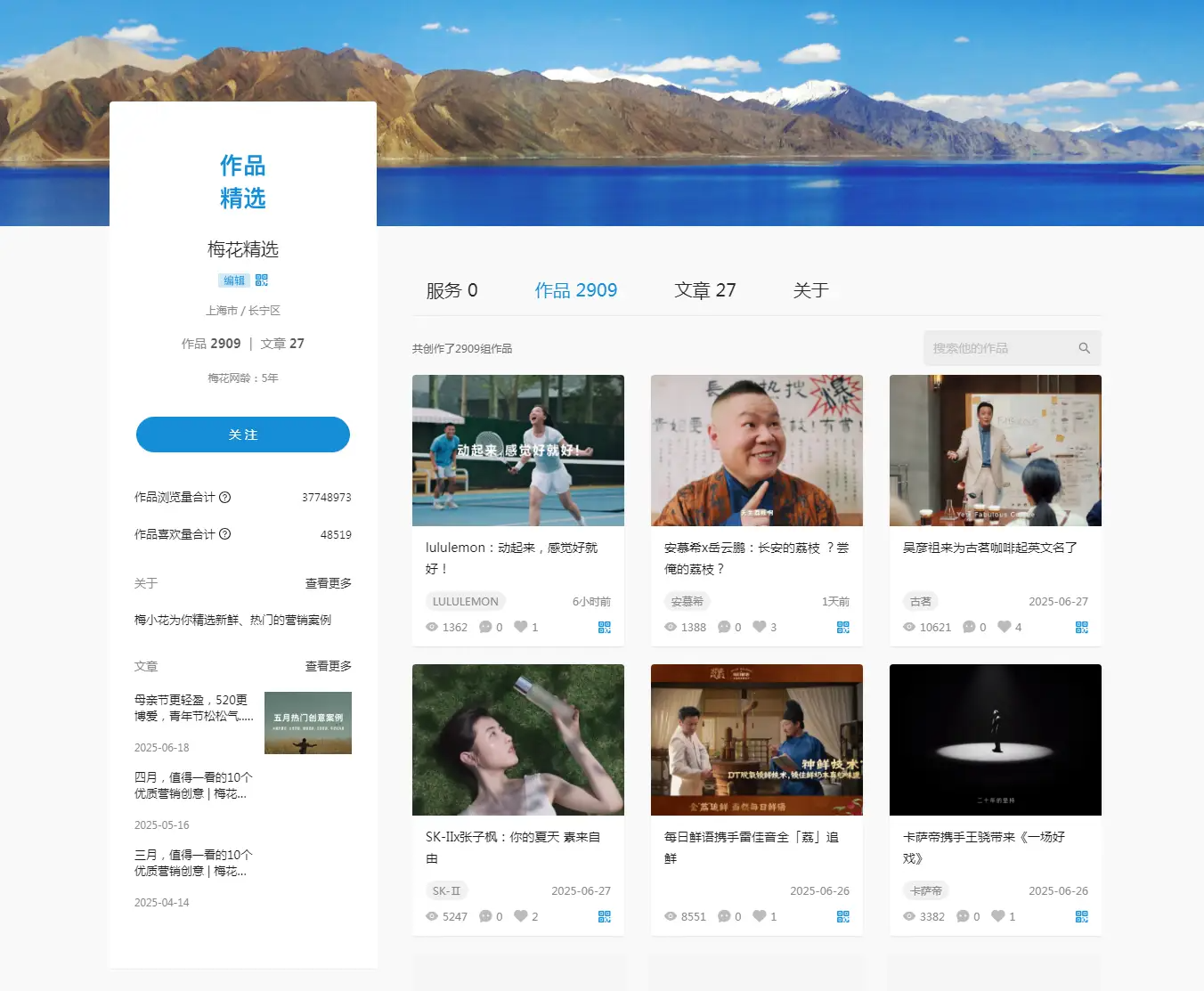Like the SK-II 张子枫 work
The height and width of the screenshot is (991, 1204).
tap(521, 916)
